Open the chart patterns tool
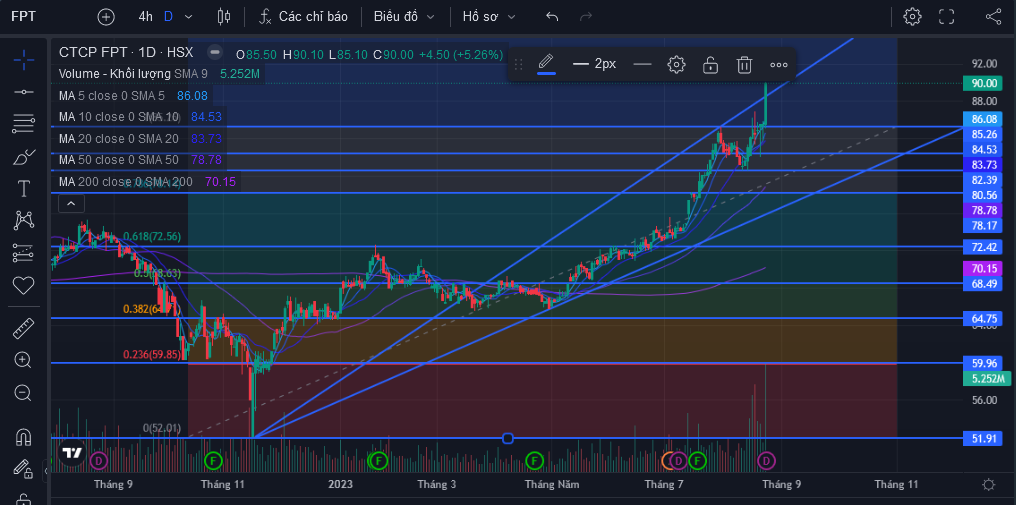The height and width of the screenshot is (505, 1016). 24,220
